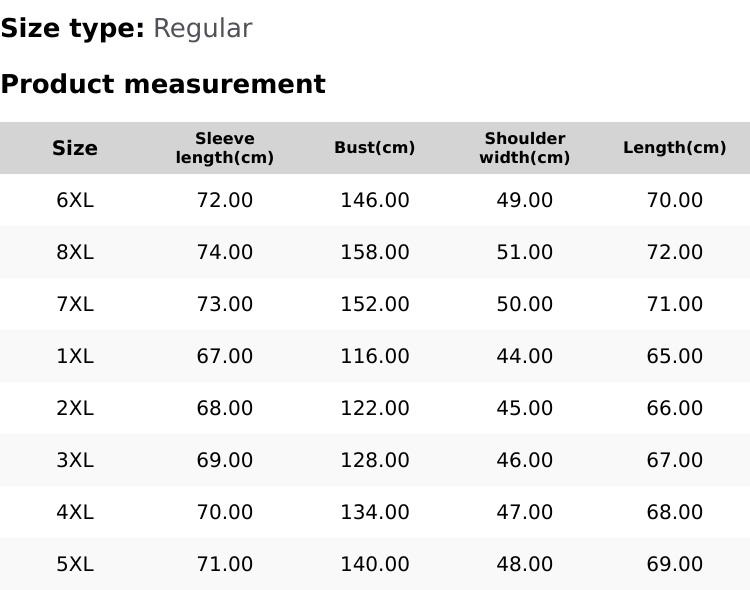Click the Size type label
Screen dimensions: 750x590
(x=72, y=29)
